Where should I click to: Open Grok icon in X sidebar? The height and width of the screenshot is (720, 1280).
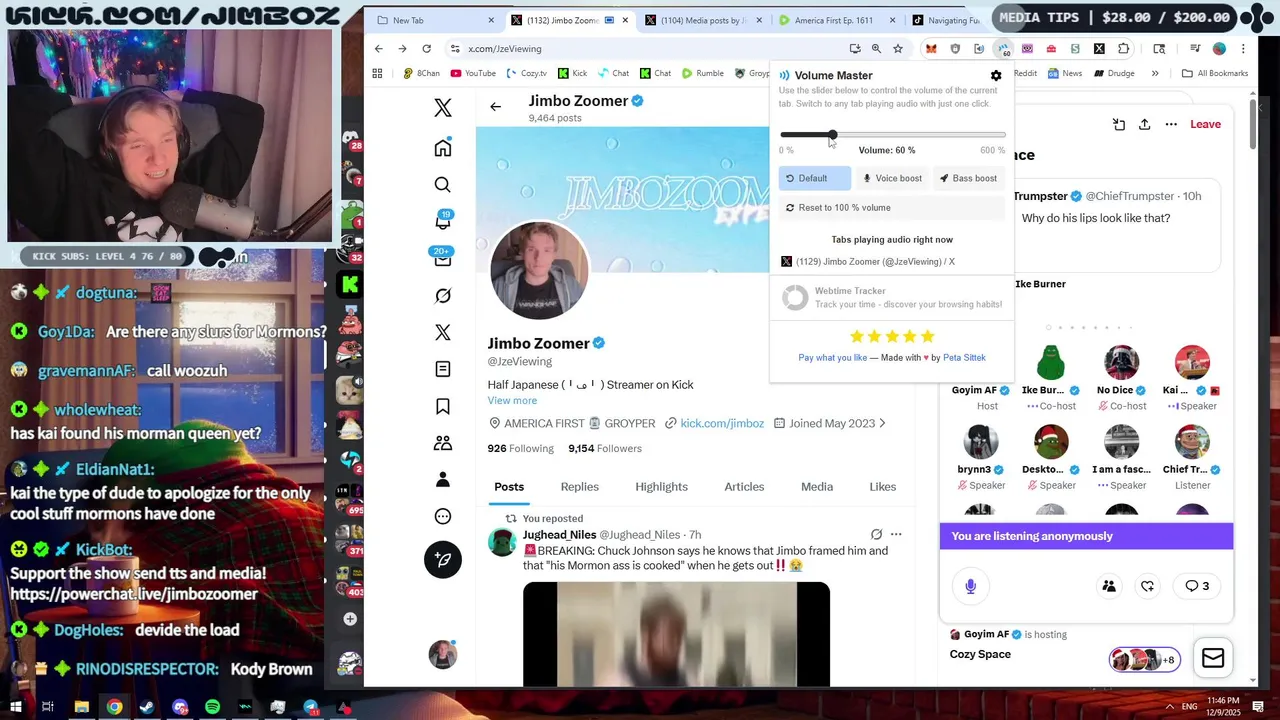coord(443,296)
